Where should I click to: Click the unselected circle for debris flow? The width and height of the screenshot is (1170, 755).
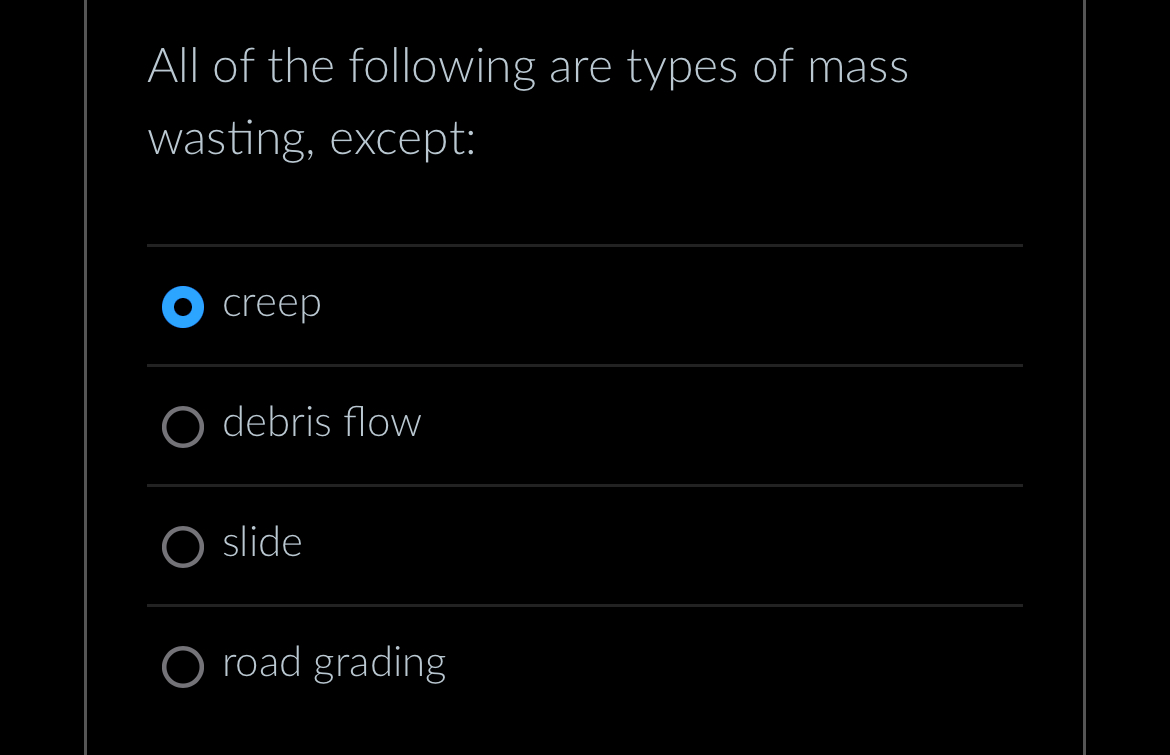(x=183, y=427)
